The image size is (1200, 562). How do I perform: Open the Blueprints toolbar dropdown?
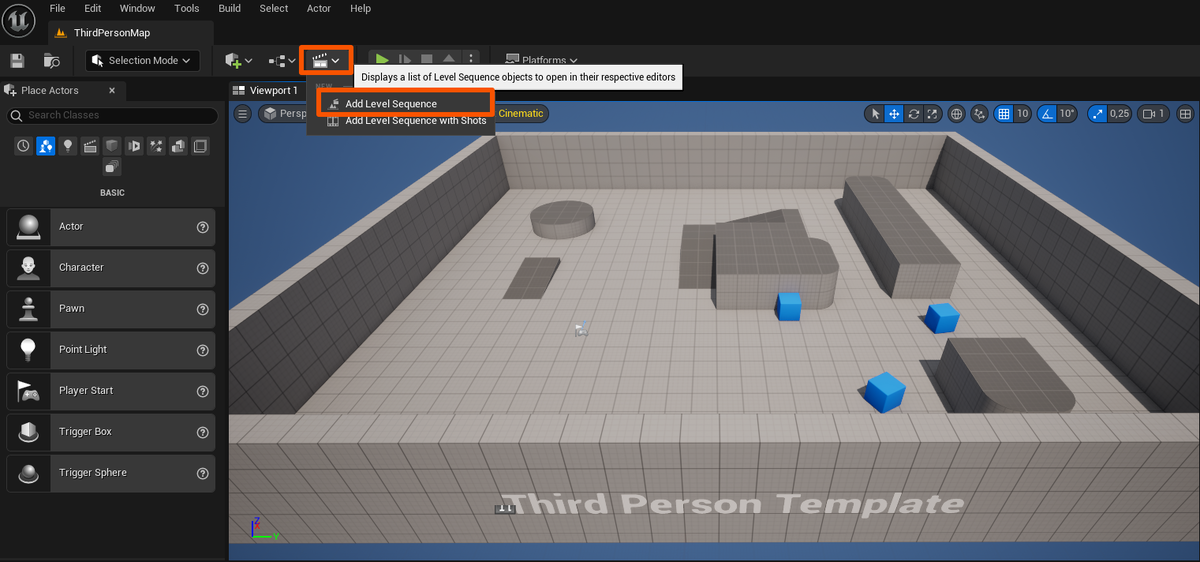282,61
